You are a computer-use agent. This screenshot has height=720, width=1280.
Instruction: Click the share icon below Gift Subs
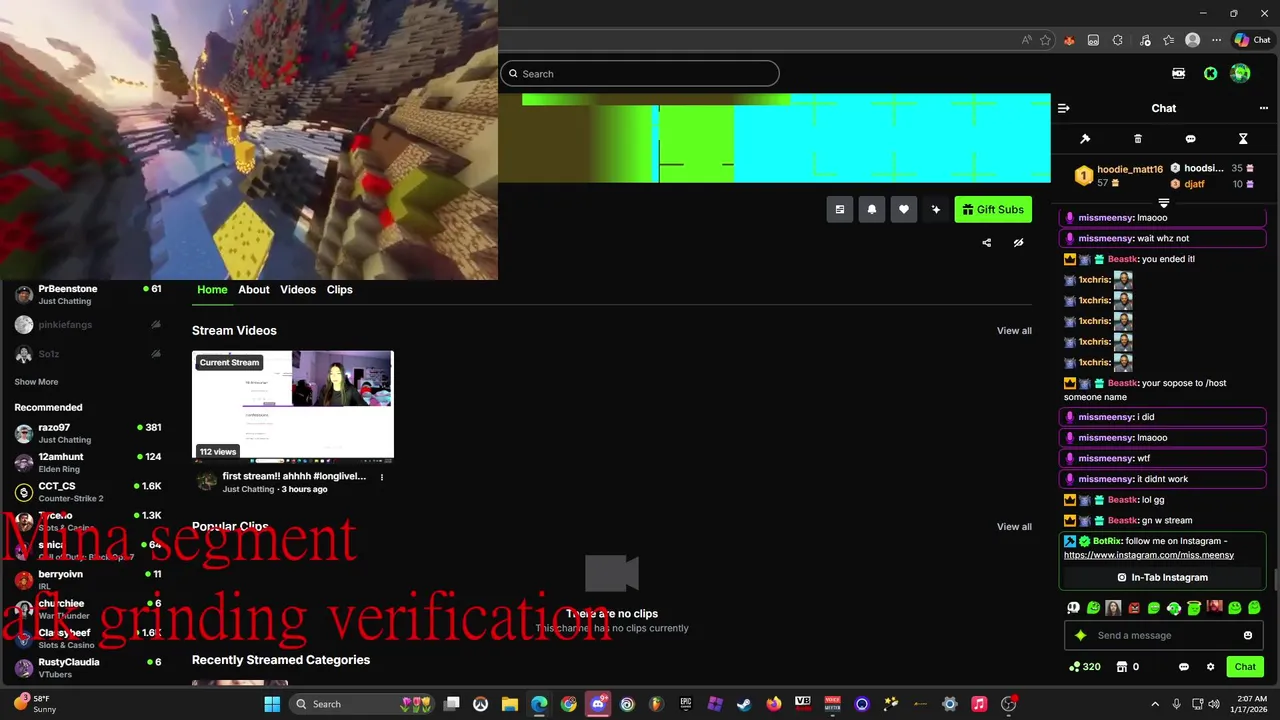coord(986,242)
